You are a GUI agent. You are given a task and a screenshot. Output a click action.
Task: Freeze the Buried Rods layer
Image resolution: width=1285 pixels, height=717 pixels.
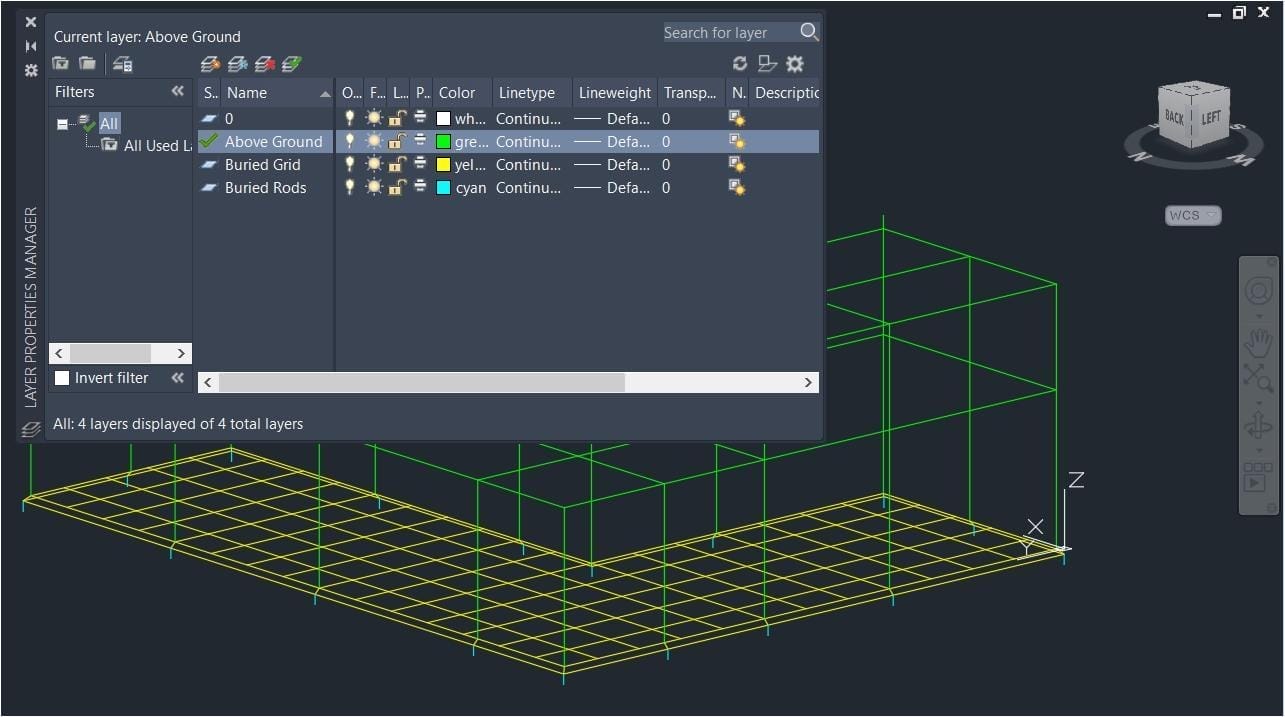[373, 187]
